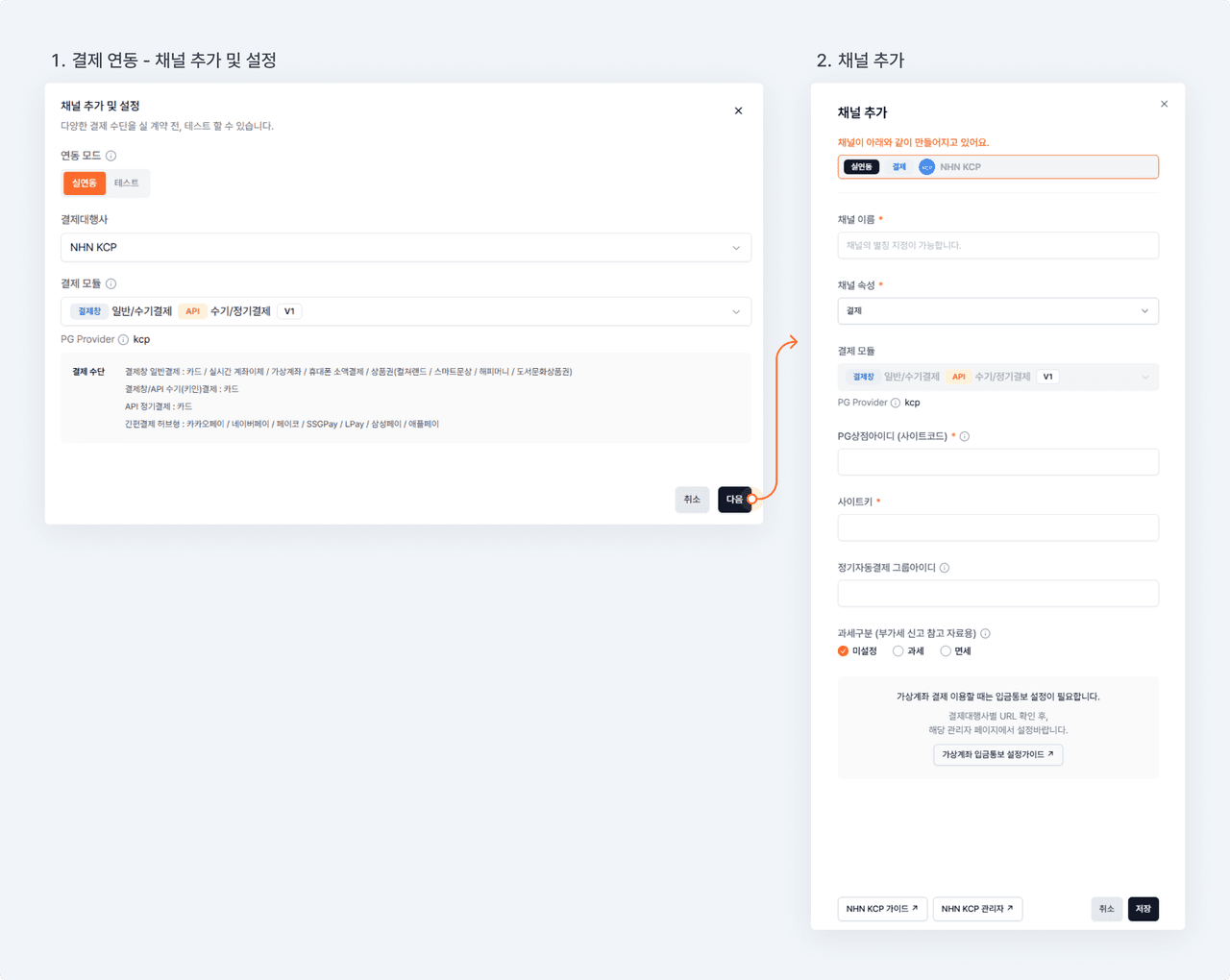This screenshot has width=1230, height=980.
Task: Click info icon next to PG Provider in left dialog
Action: 123,339
